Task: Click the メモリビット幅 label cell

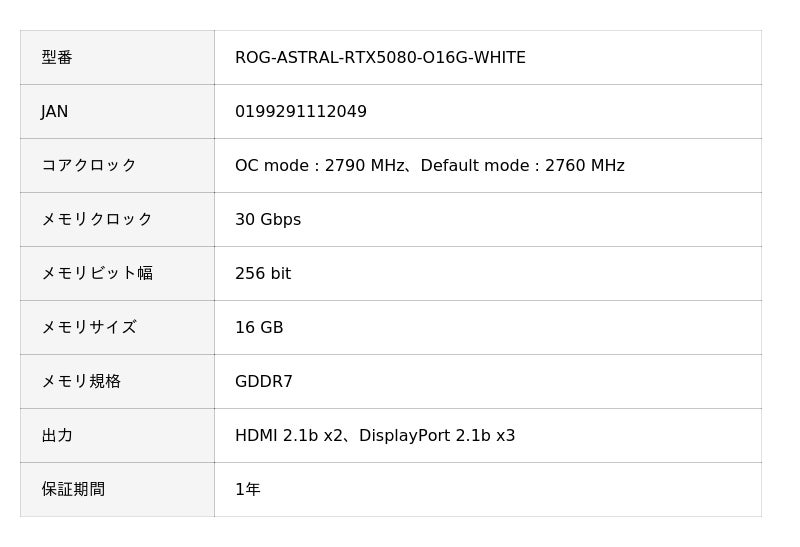Action: click(x=97, y=274)
